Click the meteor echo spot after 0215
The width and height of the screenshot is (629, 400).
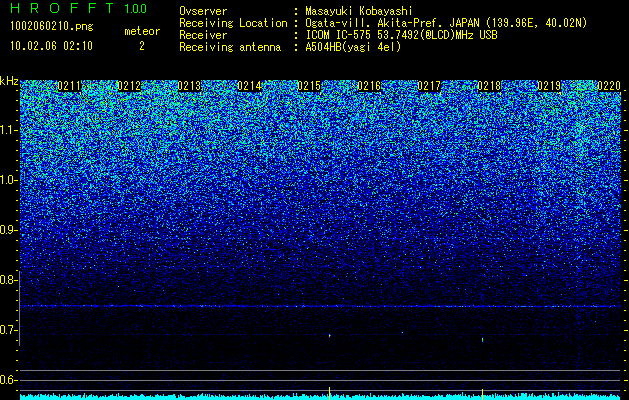(x=330, y=335)
